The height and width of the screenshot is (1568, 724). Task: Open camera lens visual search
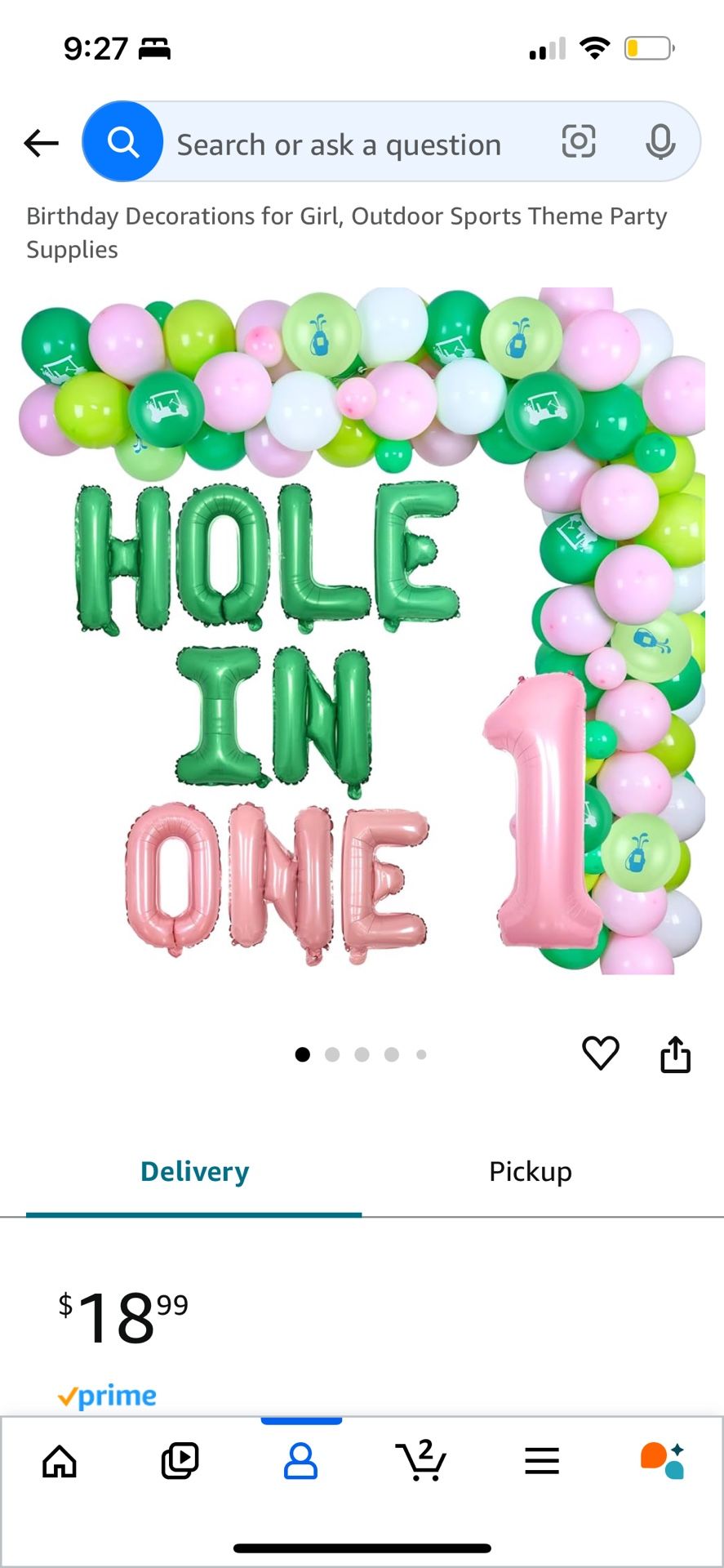(x=579, y=142)
